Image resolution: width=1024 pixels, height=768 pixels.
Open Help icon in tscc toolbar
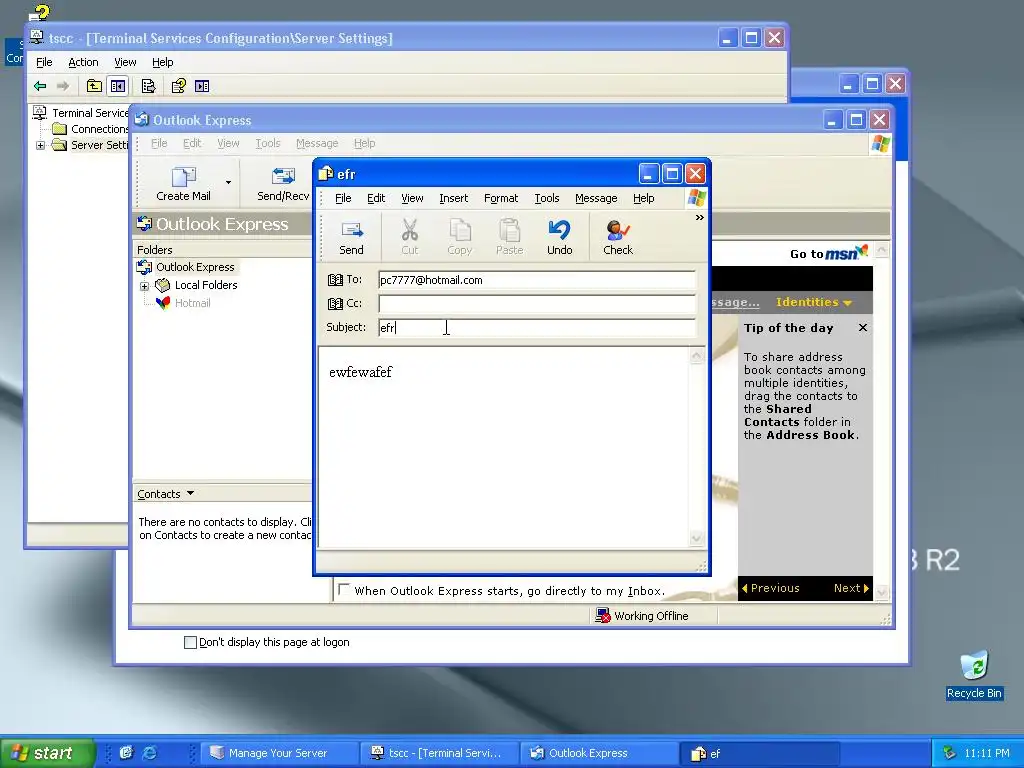178,86
